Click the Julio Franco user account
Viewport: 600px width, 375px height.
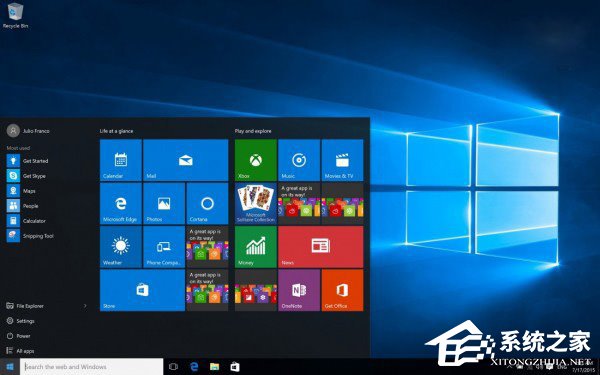pos(28,131)
